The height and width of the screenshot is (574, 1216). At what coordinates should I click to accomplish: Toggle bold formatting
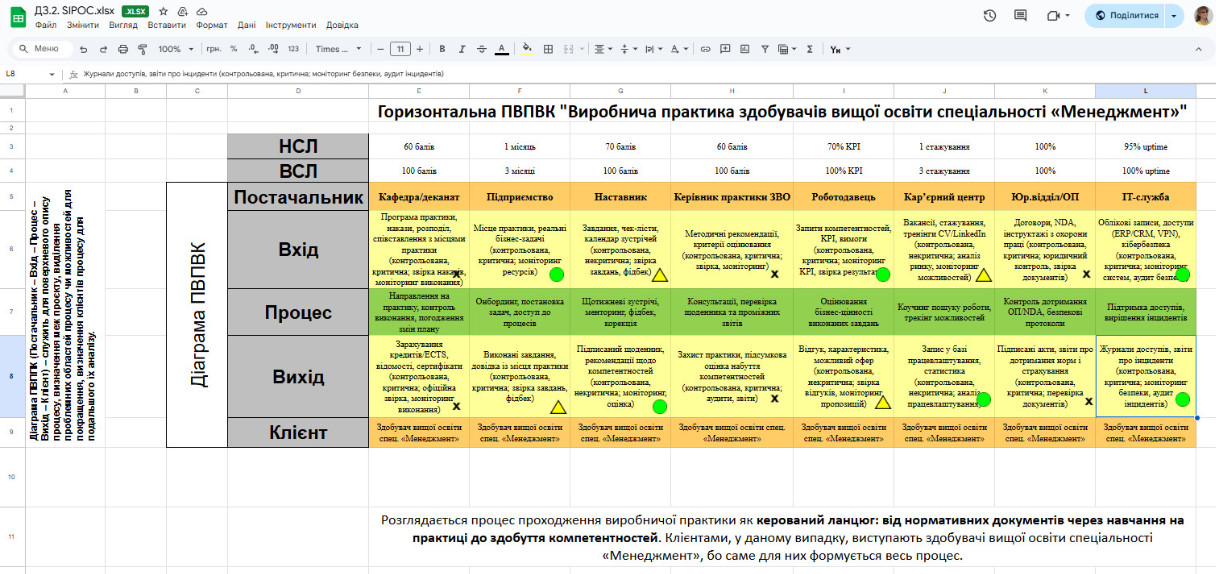point(441,48)
